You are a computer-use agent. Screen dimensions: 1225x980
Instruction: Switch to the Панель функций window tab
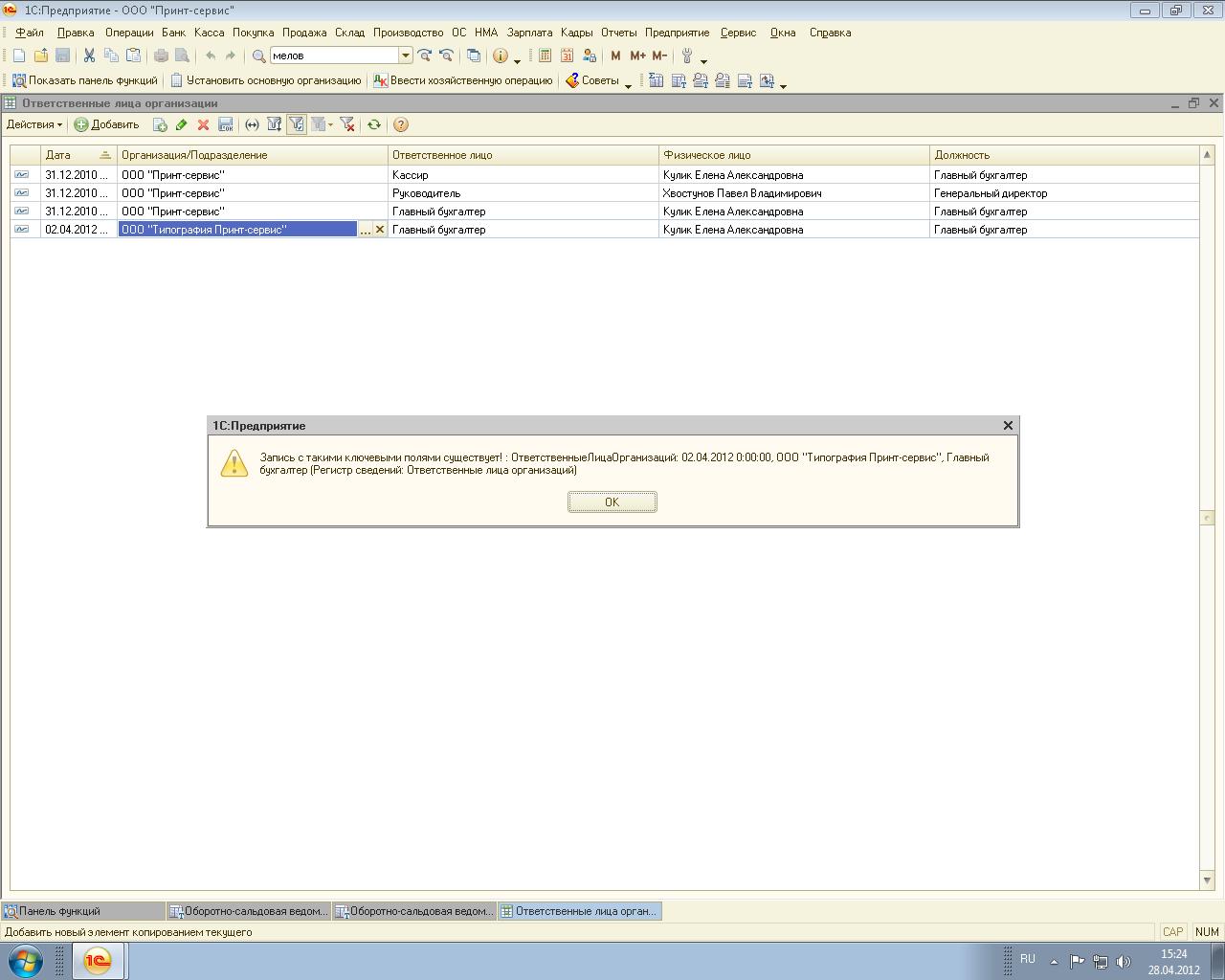pos(83,911)
